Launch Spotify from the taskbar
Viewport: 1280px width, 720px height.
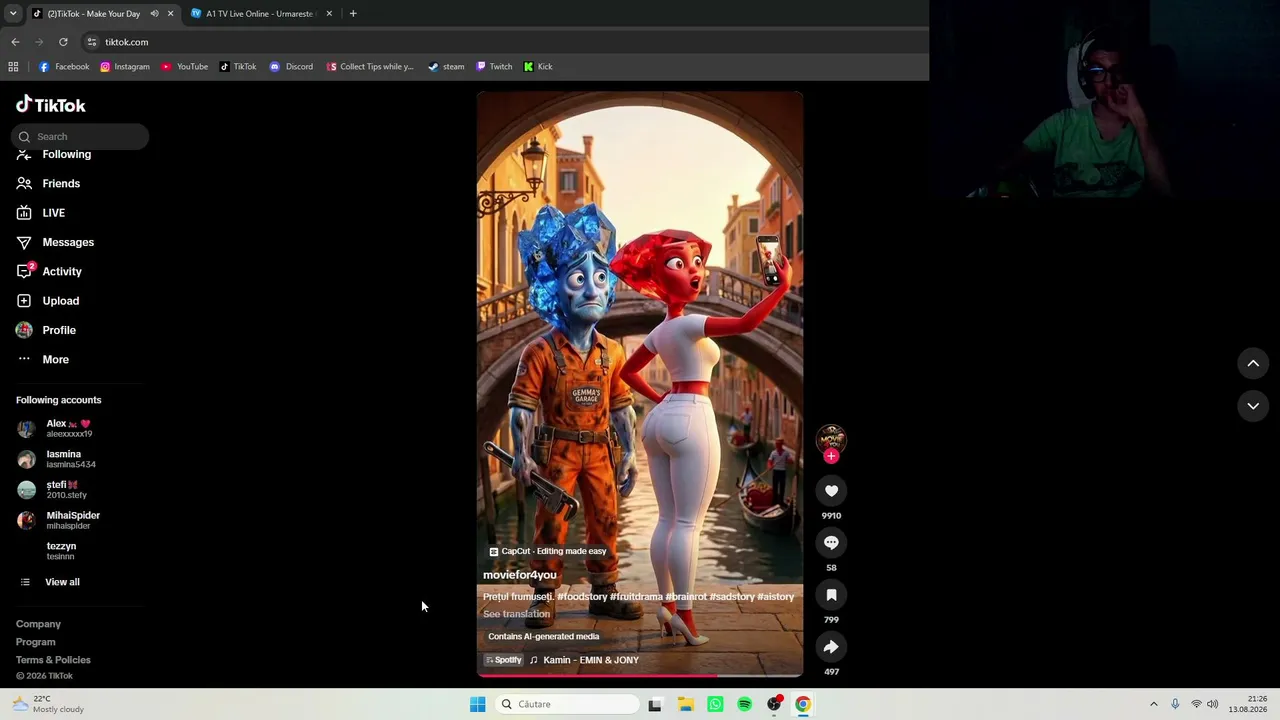pos(745,704)
